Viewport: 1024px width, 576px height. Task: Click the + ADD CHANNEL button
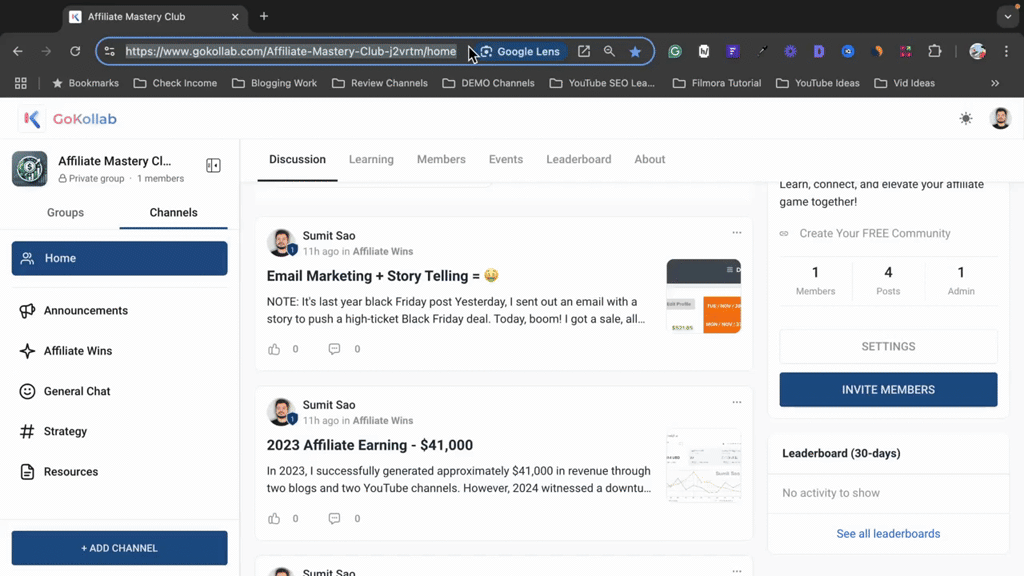click(x=120, y=548)
